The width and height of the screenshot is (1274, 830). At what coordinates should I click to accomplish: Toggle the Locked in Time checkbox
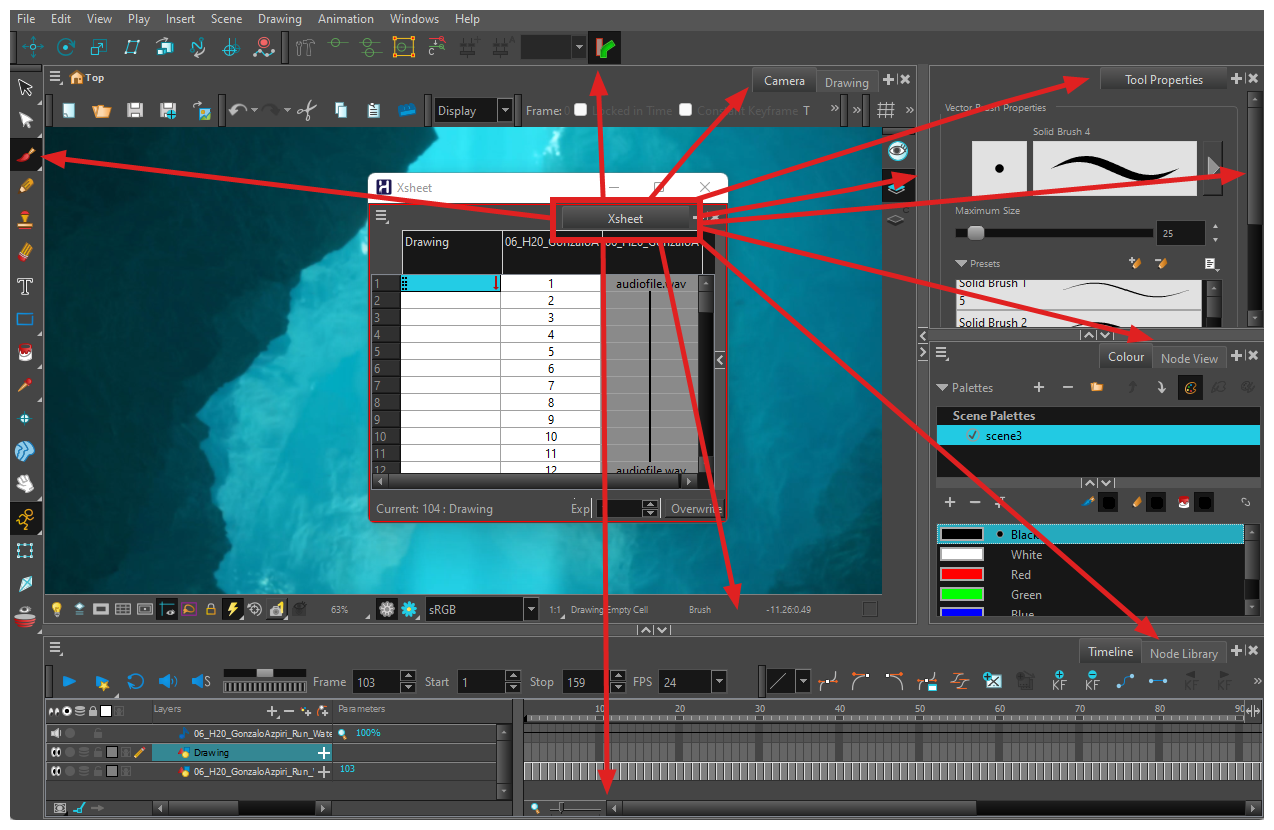coord(580,111)
